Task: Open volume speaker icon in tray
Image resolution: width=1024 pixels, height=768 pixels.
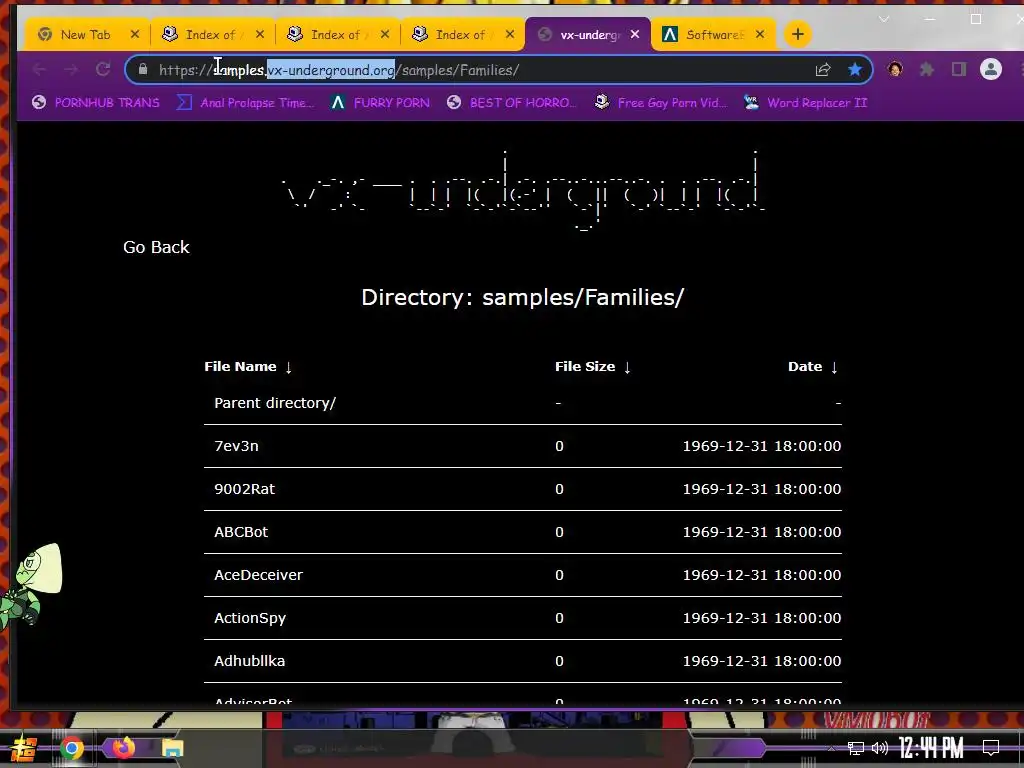Action: point(880,748)
